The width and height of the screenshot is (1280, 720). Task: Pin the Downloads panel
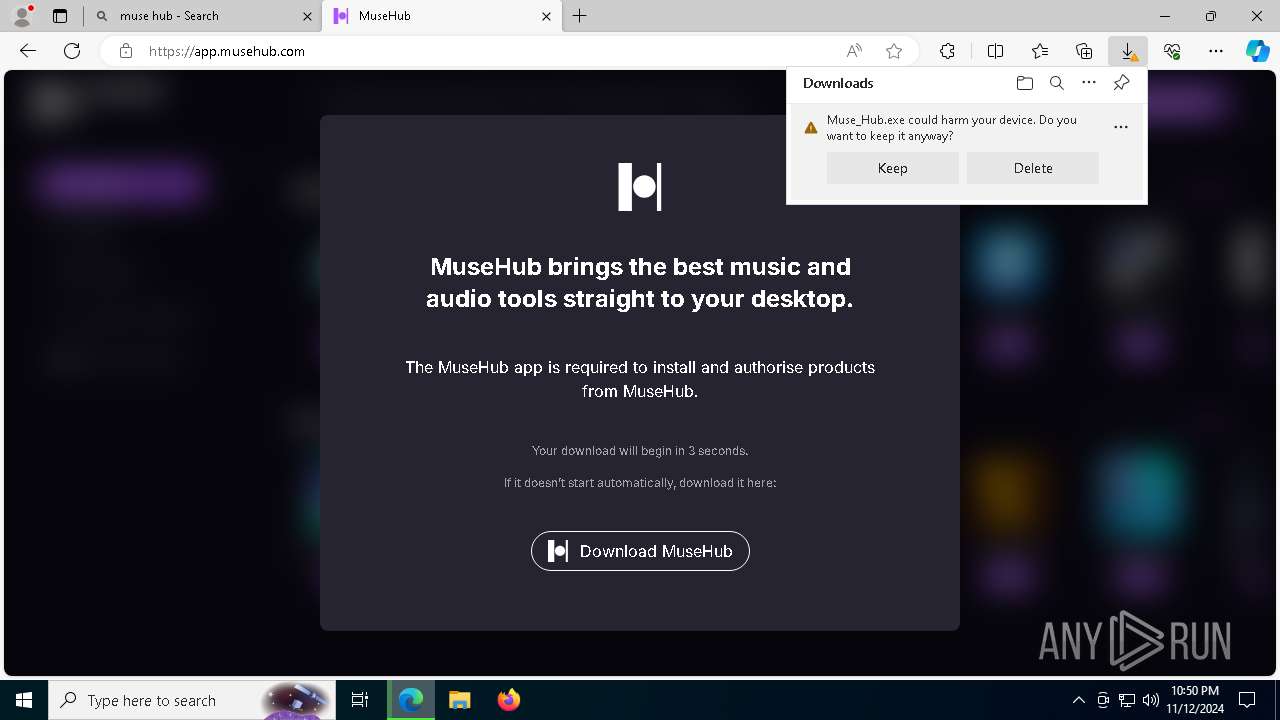[1122, 83]
